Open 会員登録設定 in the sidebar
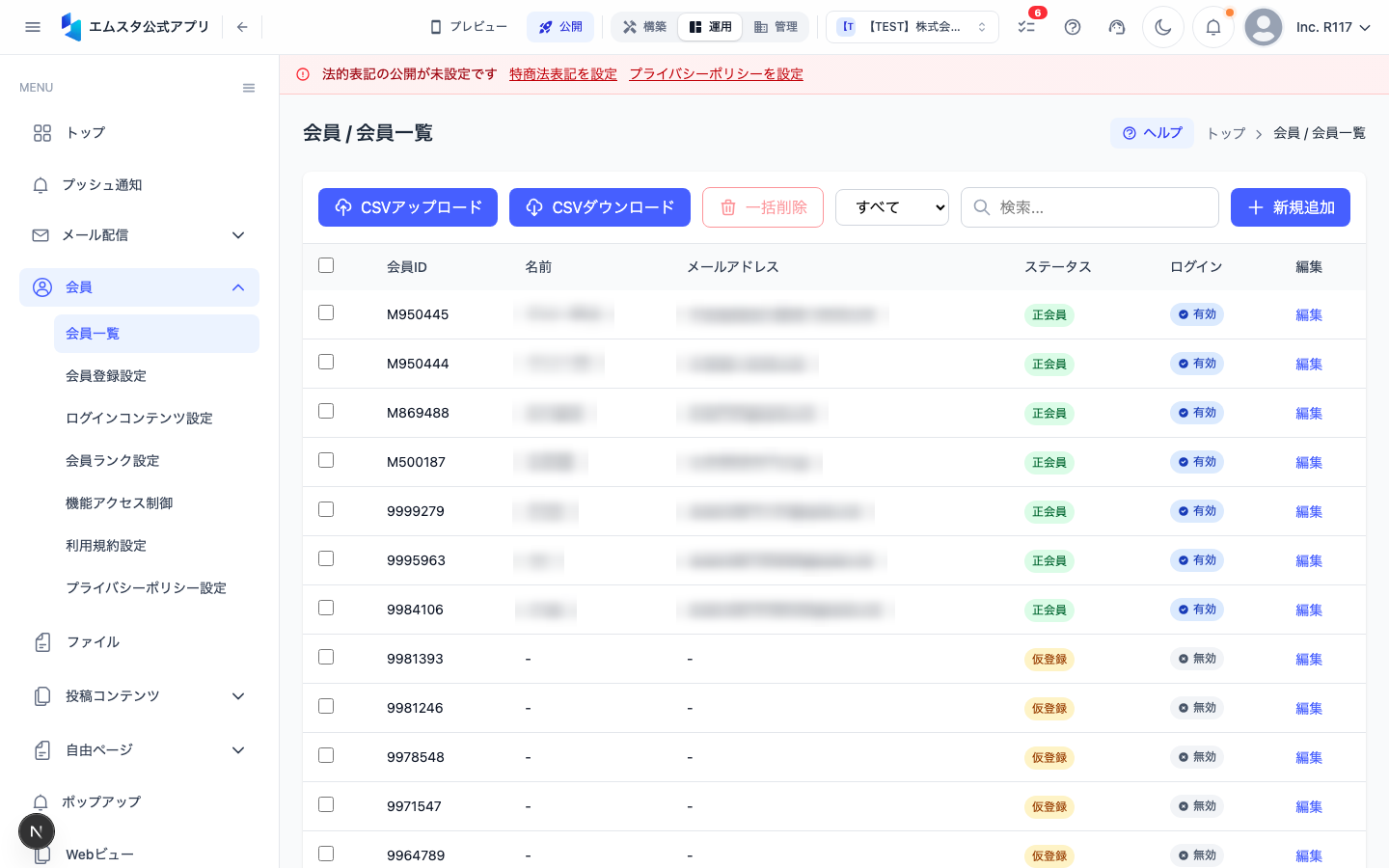This screenshot has width=1389, height=868. tap(106, 376)
